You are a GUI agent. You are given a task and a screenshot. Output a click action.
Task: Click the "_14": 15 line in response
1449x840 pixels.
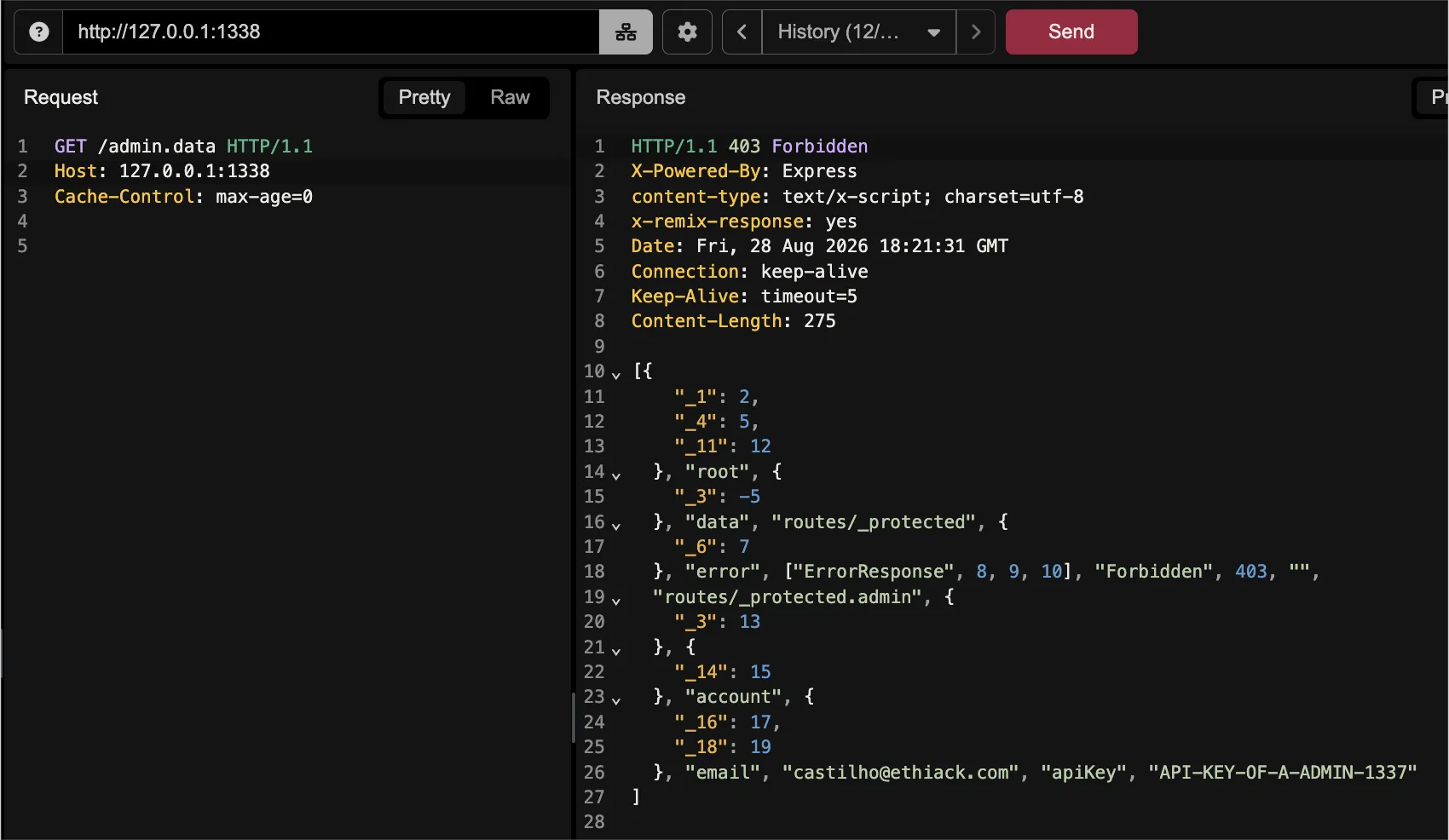(722, 672)
